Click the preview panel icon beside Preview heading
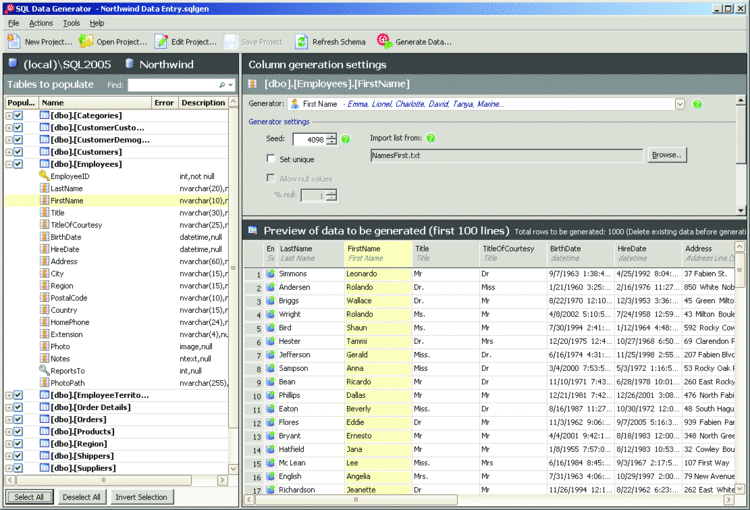Image resolution: width=750 pixels, height=510 pixels. 253,231
